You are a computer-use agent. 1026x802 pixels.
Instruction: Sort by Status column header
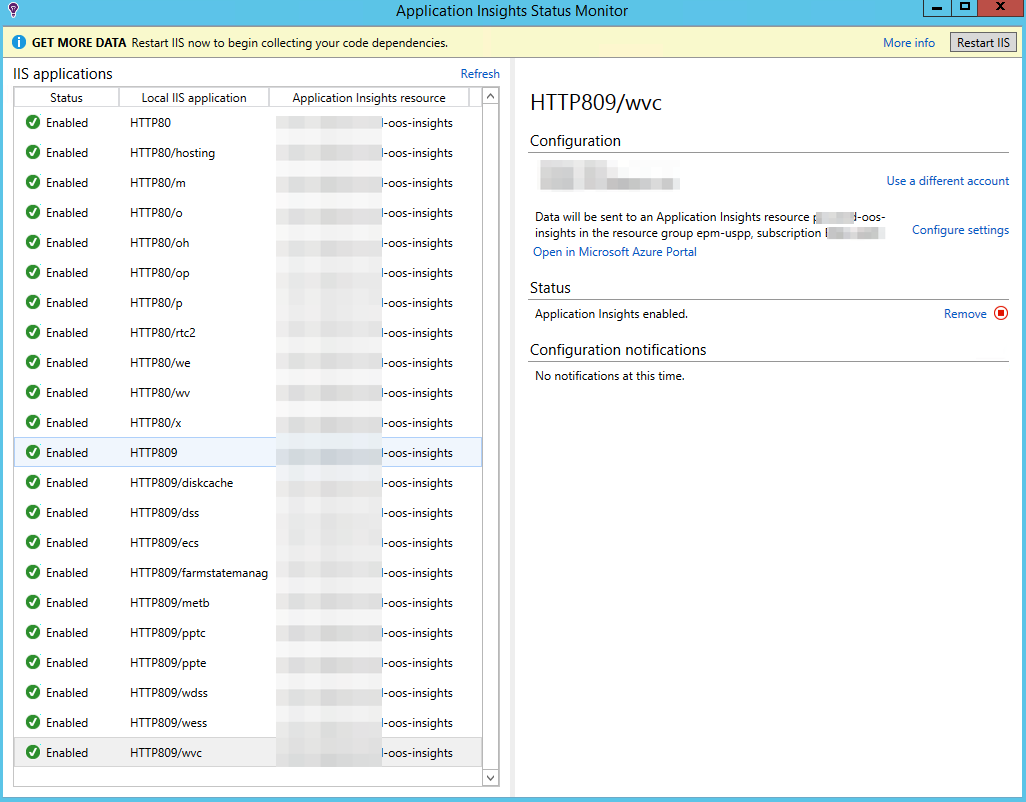[66, 98]
